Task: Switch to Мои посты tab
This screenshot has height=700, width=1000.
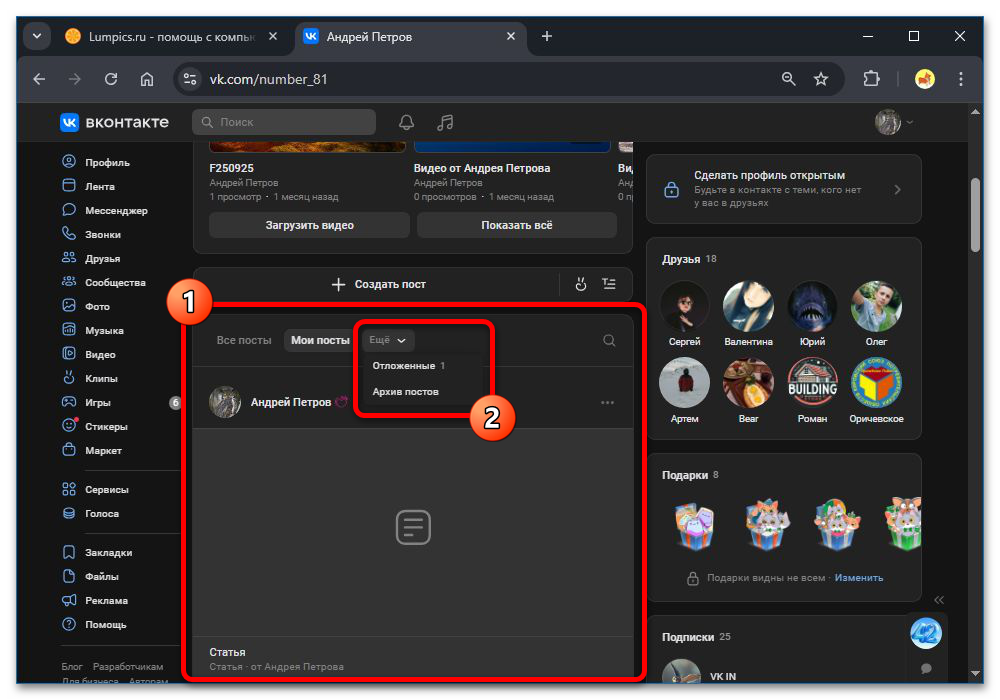Action: point(320,340)
